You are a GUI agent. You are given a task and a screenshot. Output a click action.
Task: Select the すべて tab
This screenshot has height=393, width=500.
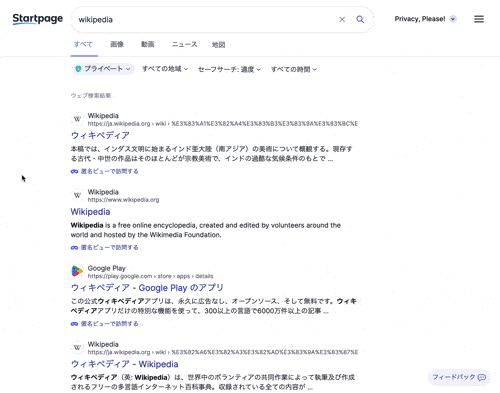83,44
